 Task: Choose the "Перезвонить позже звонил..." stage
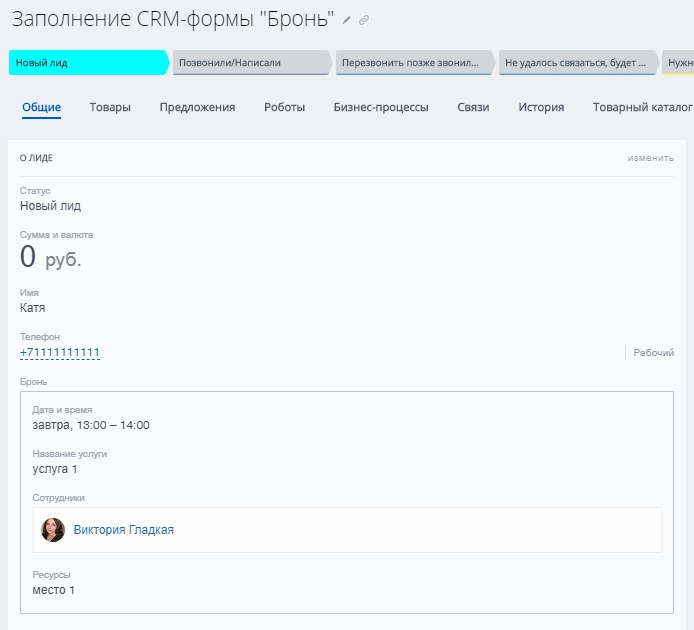pos(415,63)
